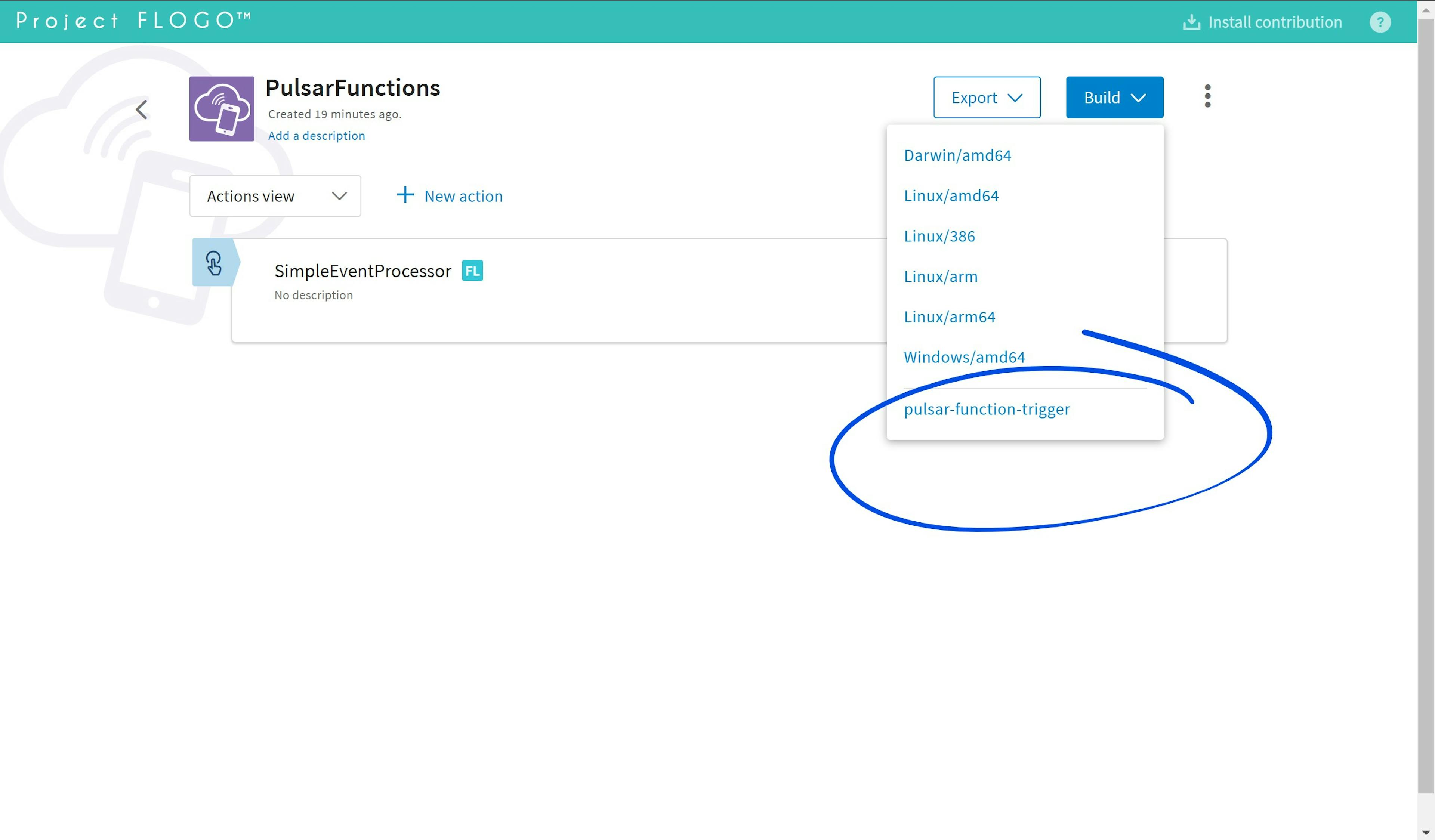1435x840 pixels.
Task: Click the Created 19 minutes ago text
Action: coord(335,114)
